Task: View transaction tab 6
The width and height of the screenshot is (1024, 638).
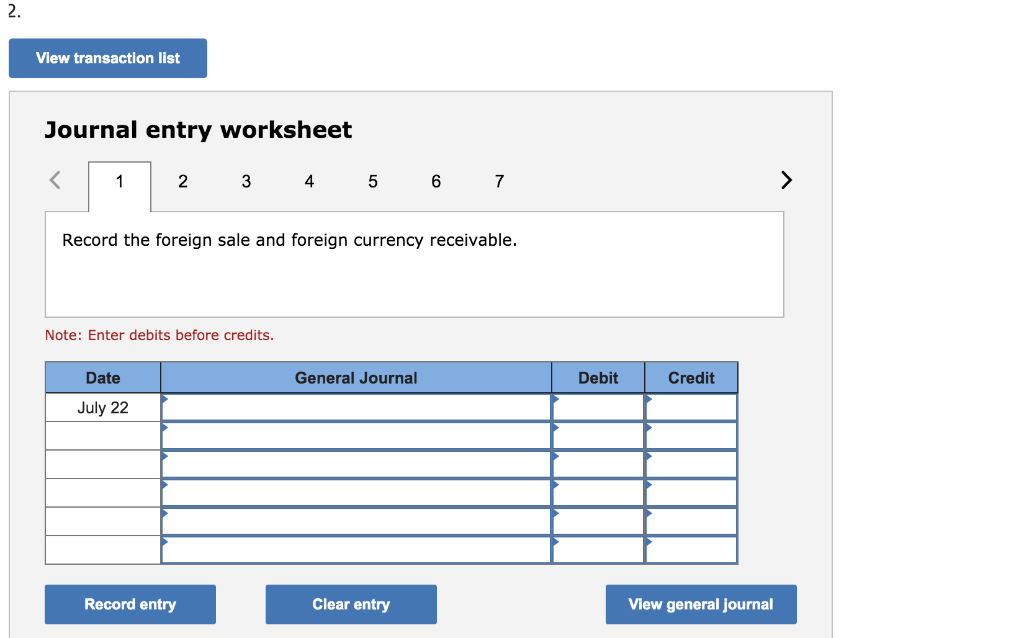Action: tap(436, 181)
